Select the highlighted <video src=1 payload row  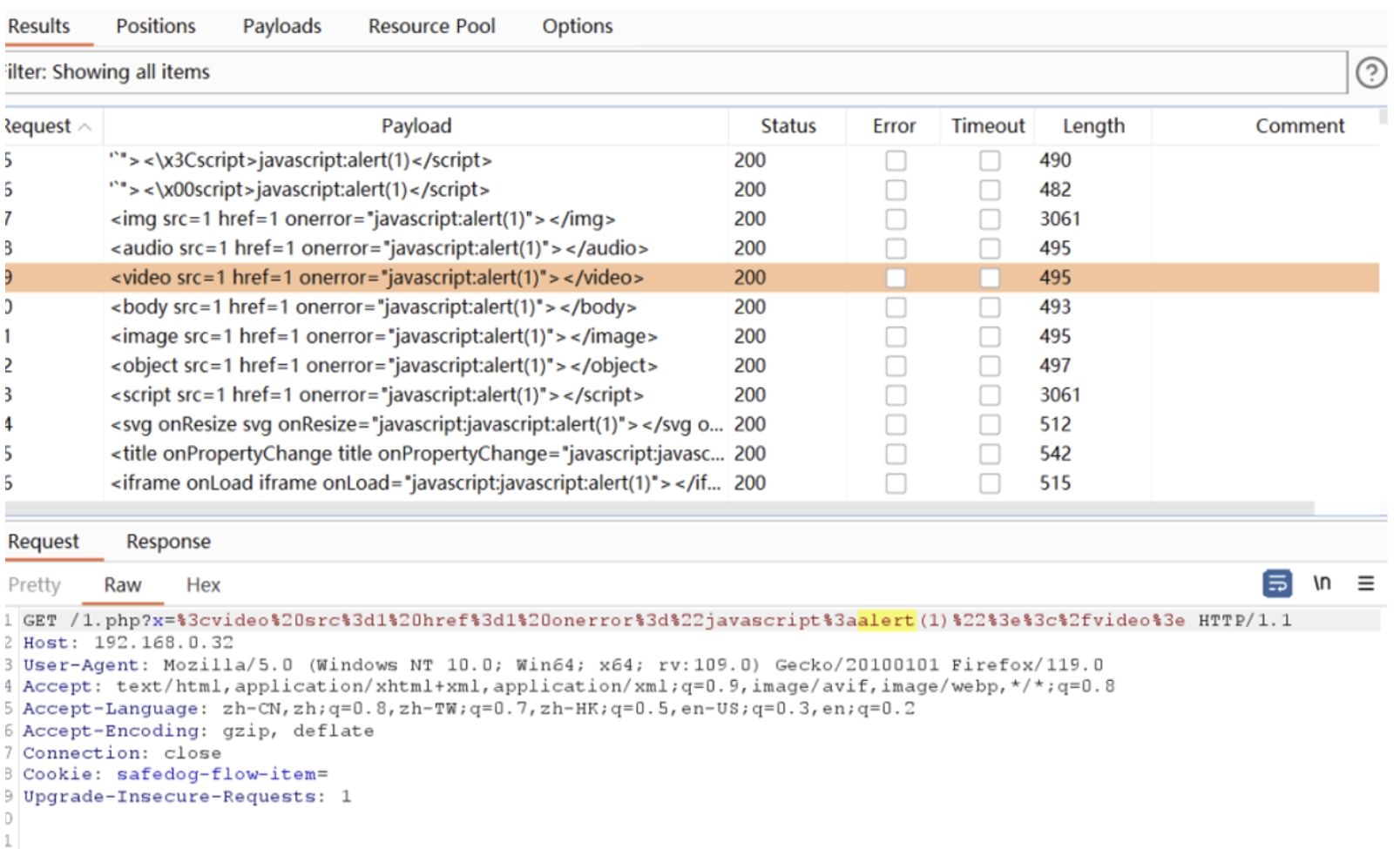[x=692, y=278]
